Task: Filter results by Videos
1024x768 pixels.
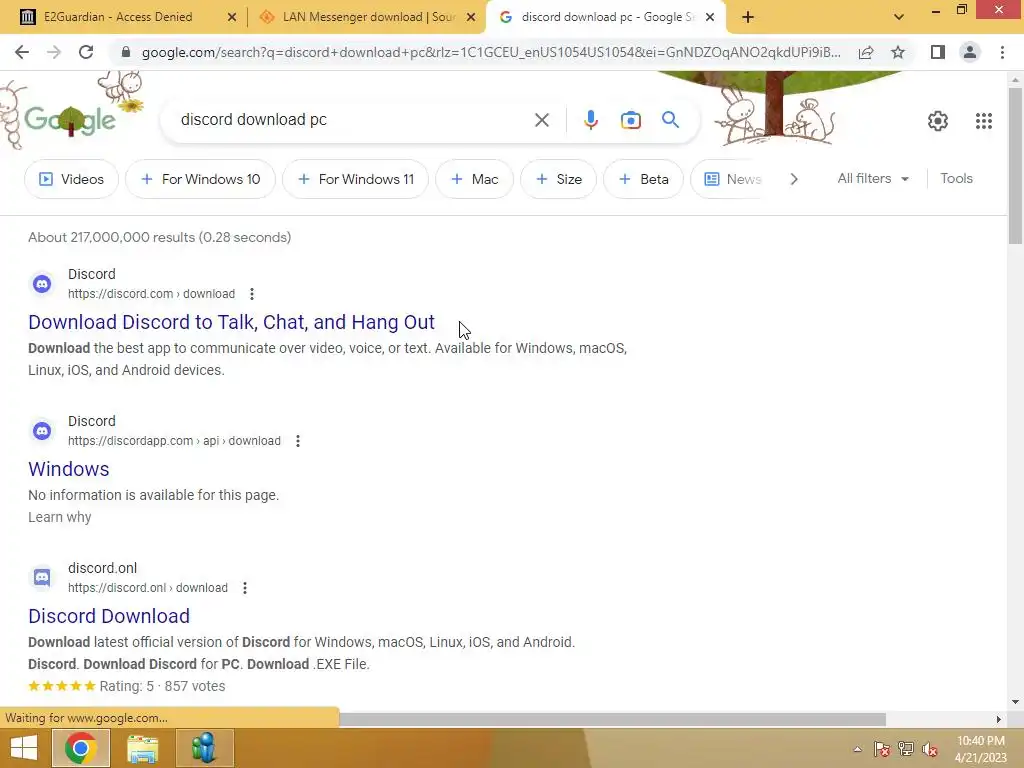Action: click(71, 179)
